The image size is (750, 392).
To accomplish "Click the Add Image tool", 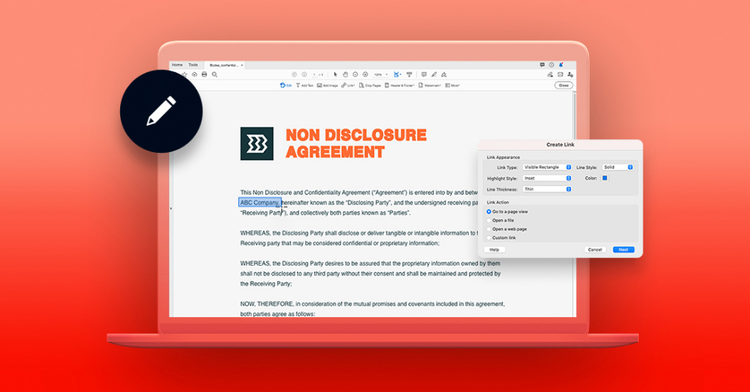I will (327, 86).
